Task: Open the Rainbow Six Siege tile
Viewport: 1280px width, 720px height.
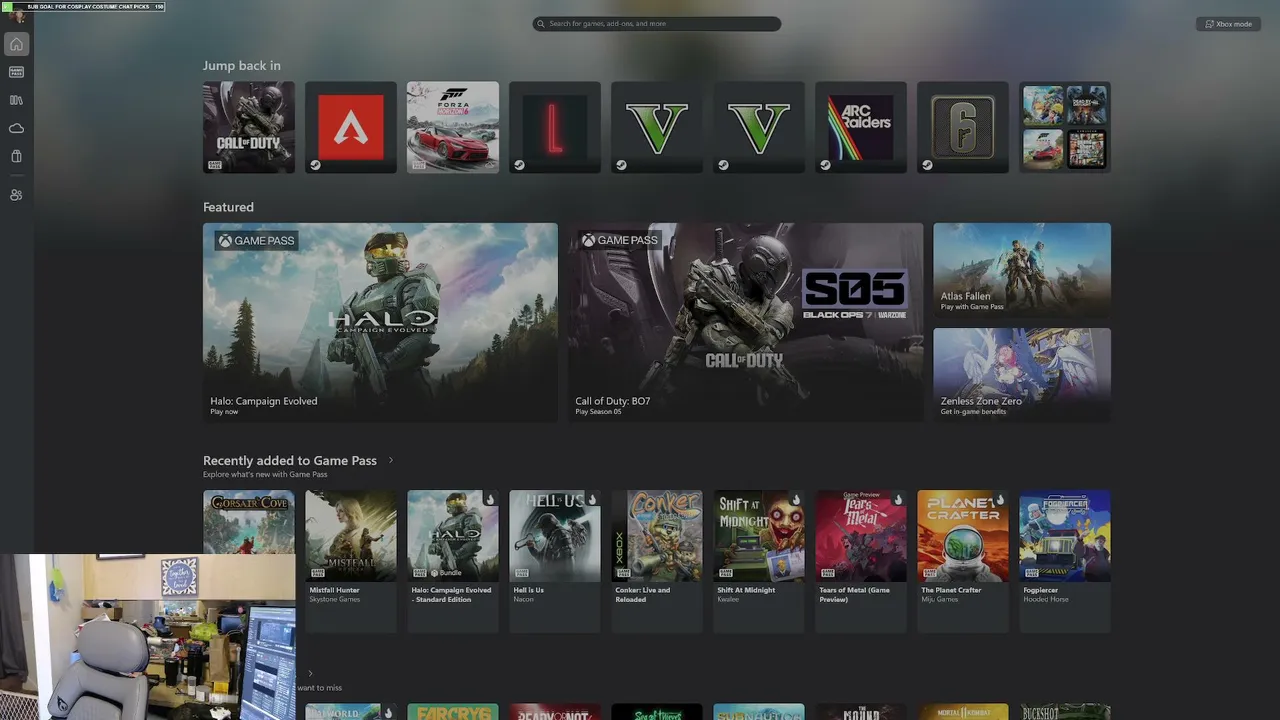Action: [963, 127]
